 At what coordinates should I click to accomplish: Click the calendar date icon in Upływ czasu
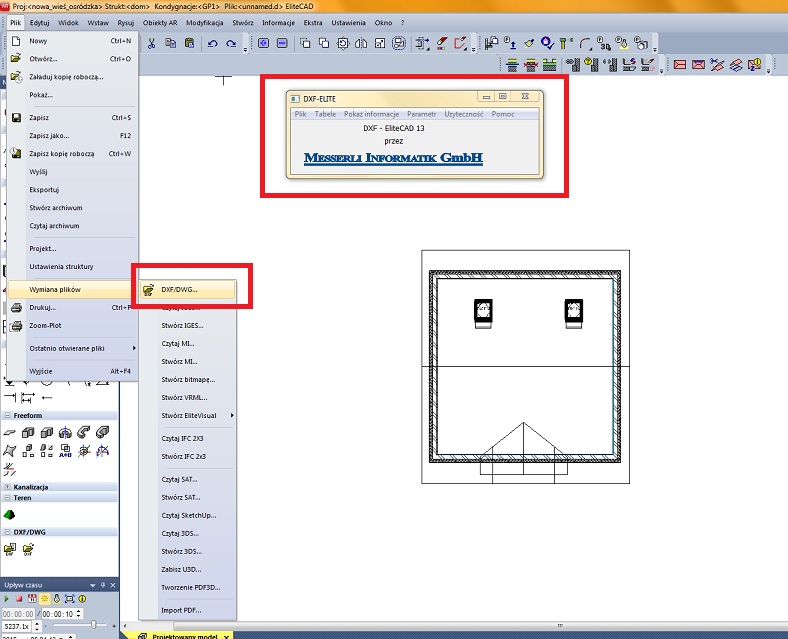[32, 598]
